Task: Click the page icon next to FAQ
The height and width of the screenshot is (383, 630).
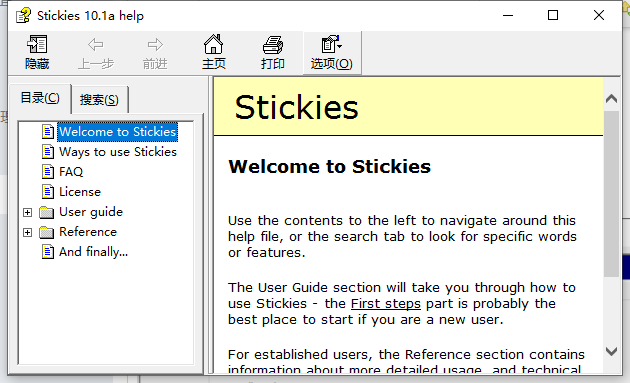Action: [x=48, y=172]
